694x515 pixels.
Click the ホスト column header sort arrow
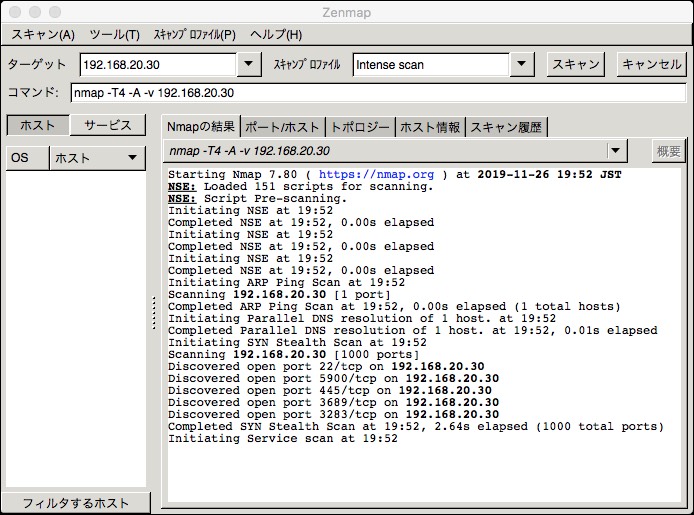131,158
